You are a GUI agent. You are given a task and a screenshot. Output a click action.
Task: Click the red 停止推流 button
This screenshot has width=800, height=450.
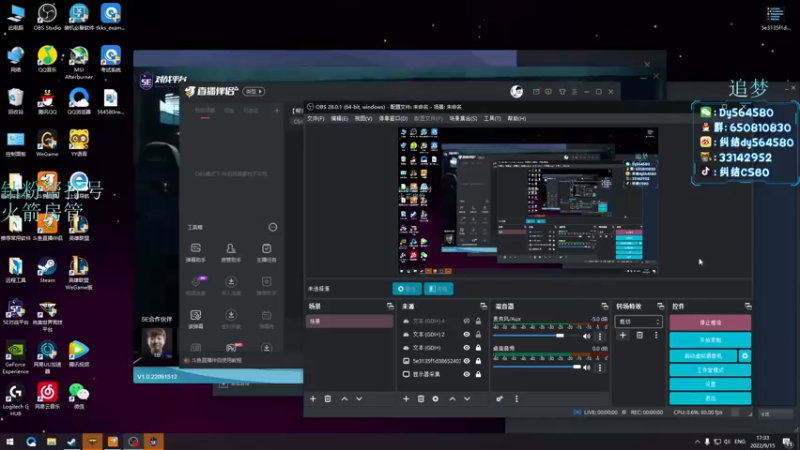click(x=710, y=322)
